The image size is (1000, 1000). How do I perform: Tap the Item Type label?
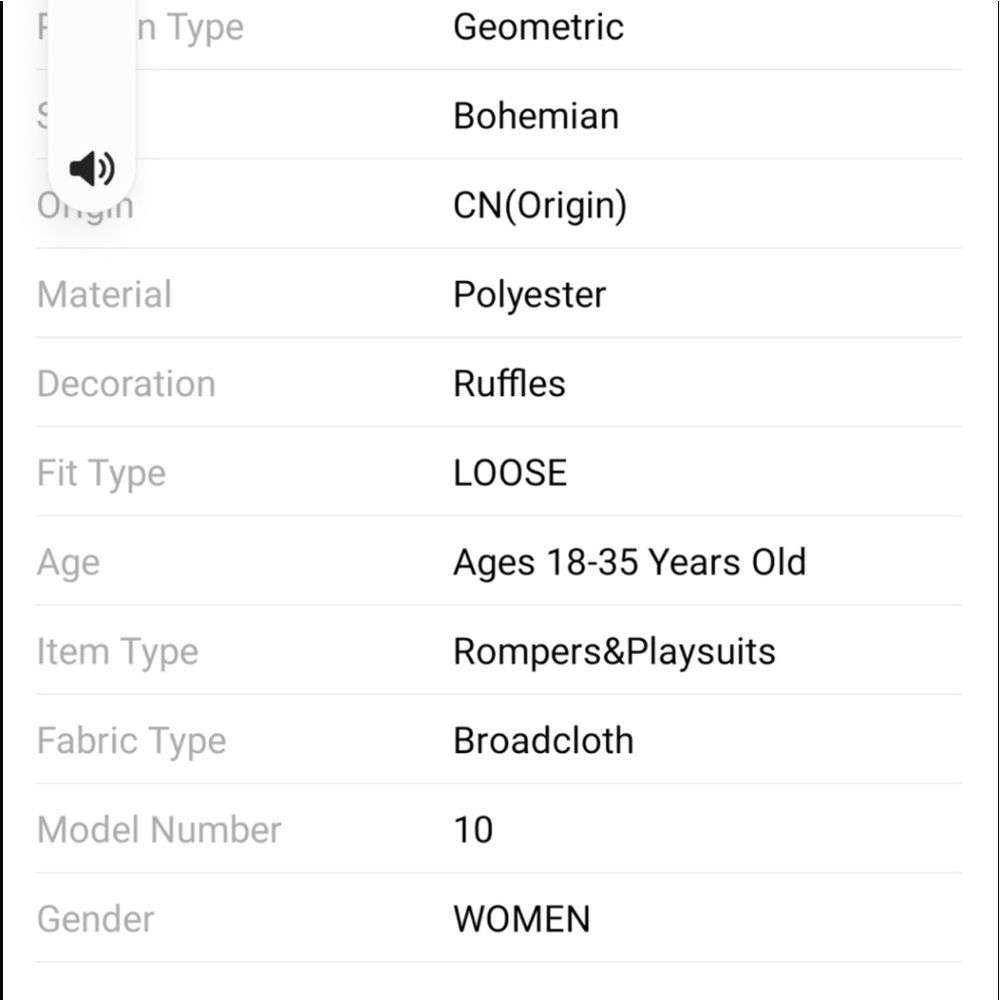point(117,652)
